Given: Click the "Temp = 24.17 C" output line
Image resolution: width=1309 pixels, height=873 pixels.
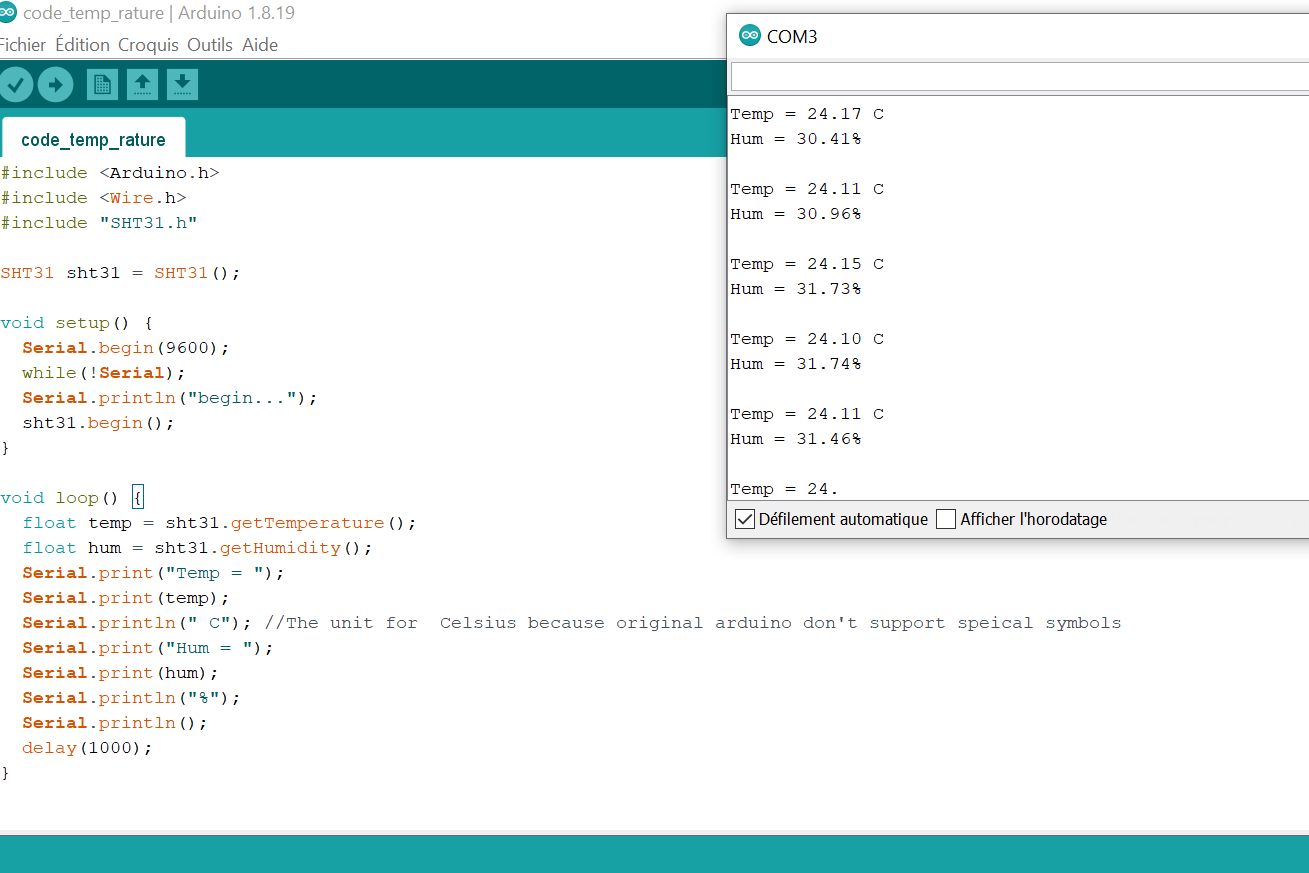Looking at the screenshot, I should 807,114.
